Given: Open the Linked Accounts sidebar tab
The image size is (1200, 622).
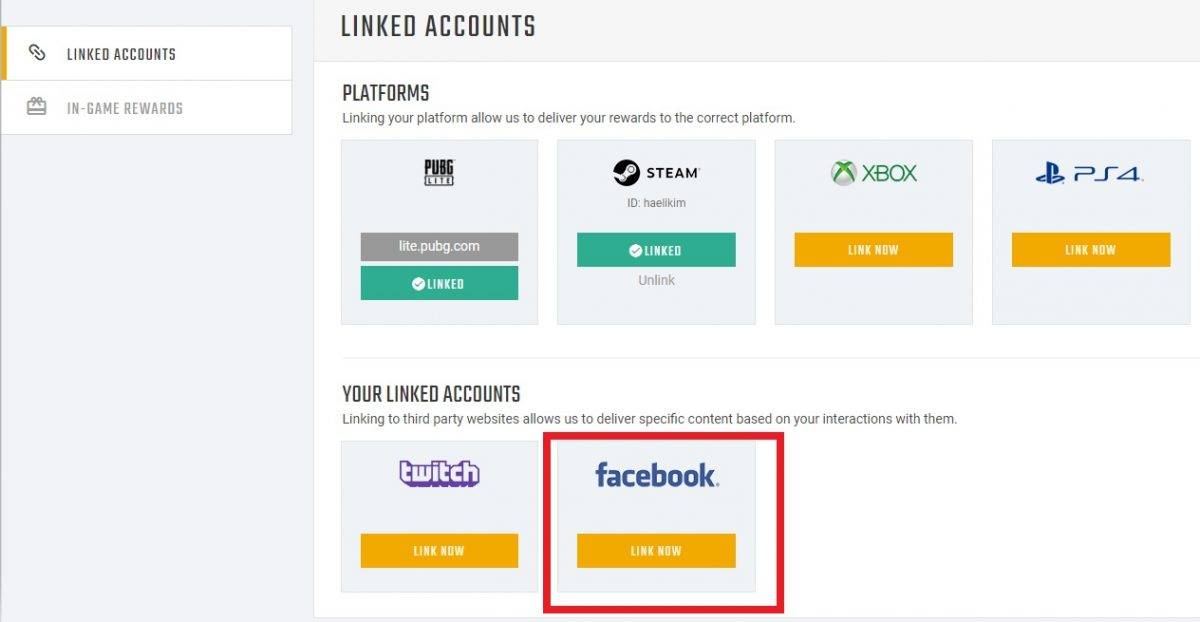Looking at the screenshot, I should (121, 54).
